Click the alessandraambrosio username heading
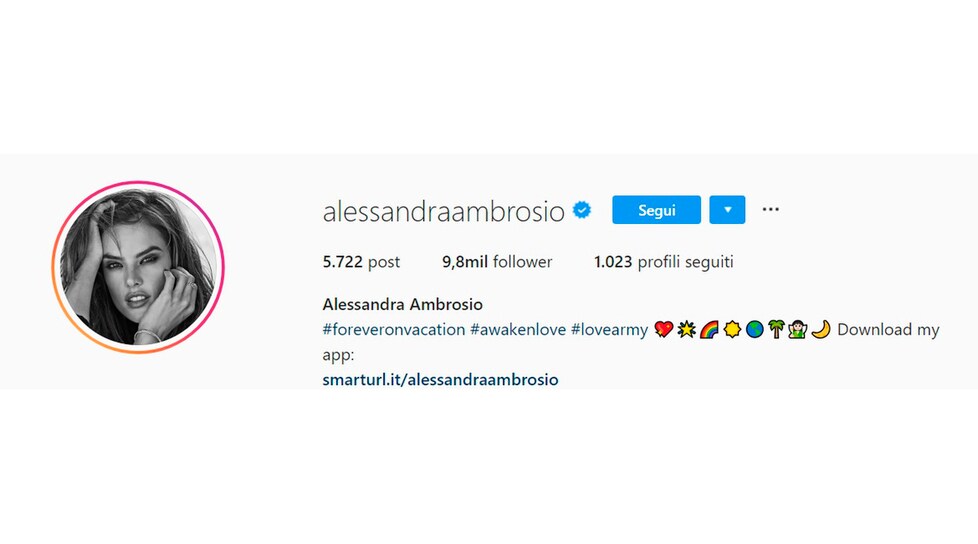Screen dimensions: 978x544 point(443,211)
